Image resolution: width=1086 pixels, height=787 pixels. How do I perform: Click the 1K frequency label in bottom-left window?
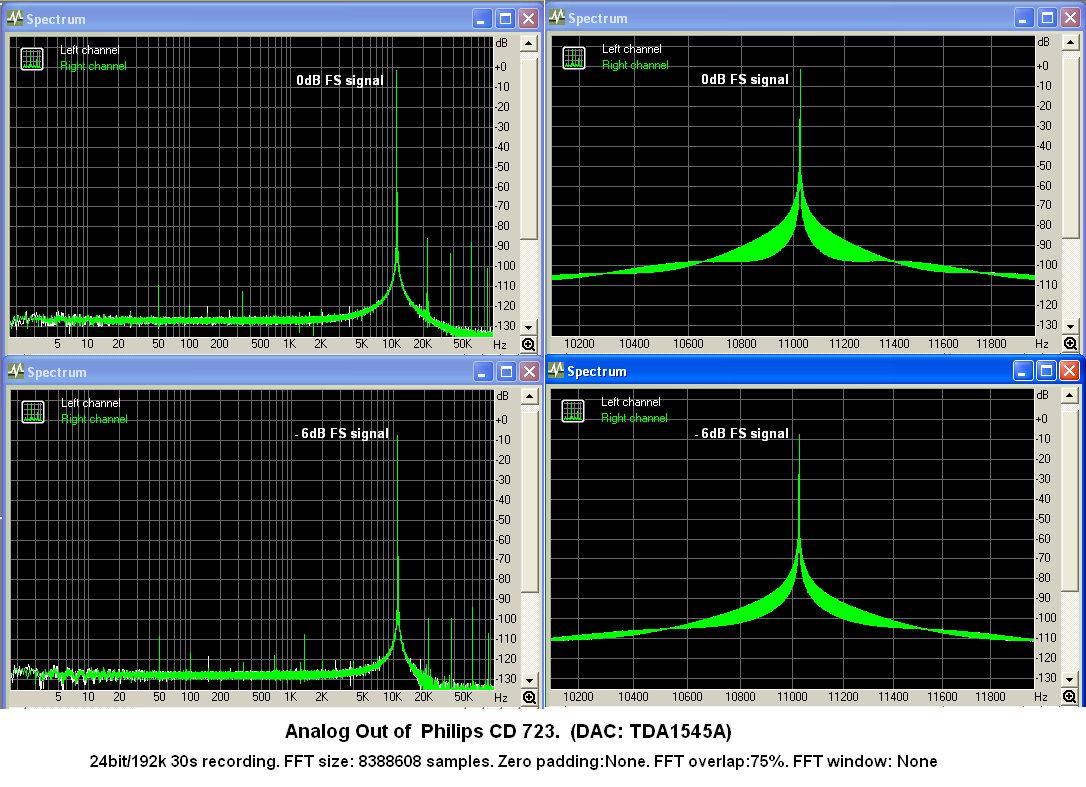tap(290, 697)
